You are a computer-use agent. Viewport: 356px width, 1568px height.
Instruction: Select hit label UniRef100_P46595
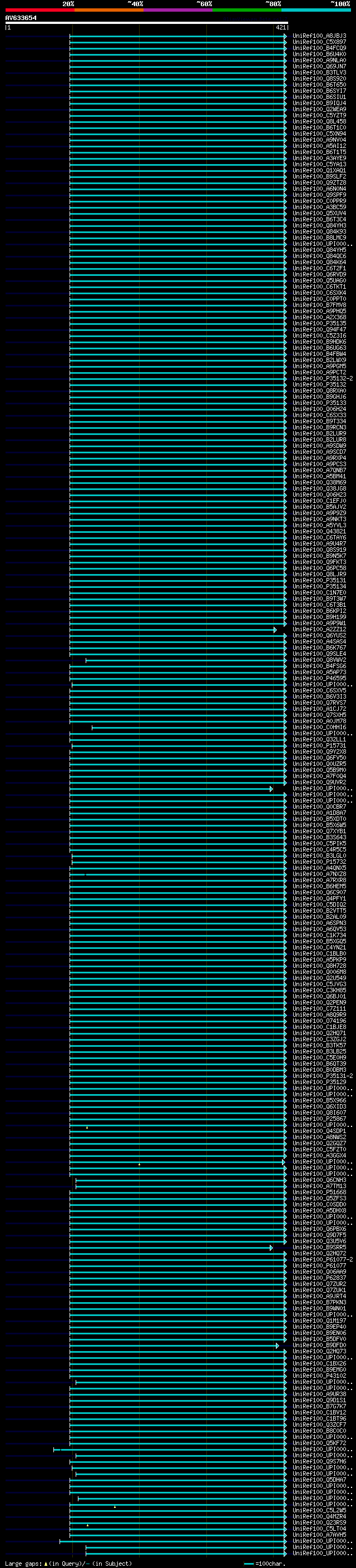pos(319,678)
